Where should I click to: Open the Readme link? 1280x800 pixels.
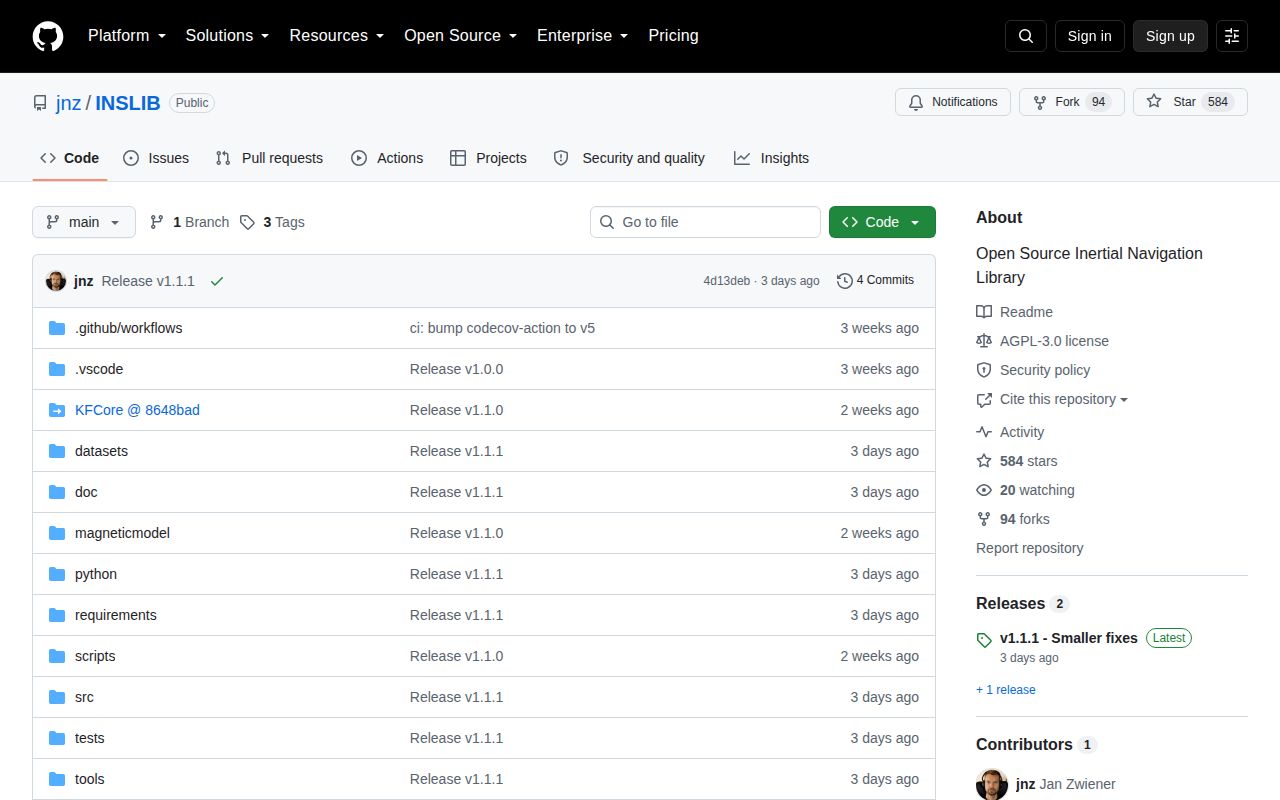click(1014, 312)
